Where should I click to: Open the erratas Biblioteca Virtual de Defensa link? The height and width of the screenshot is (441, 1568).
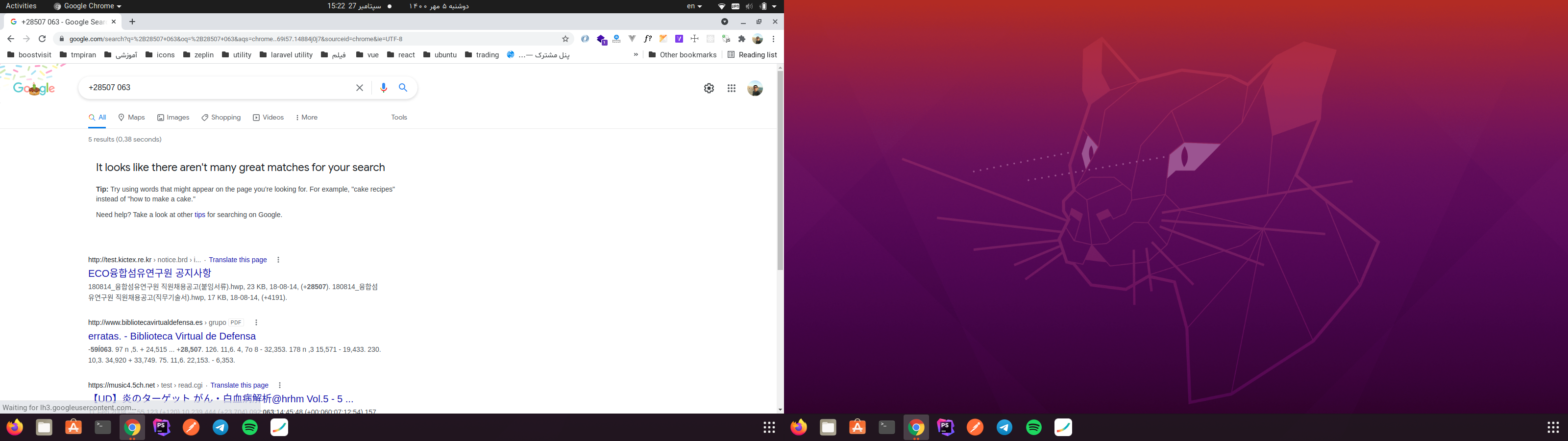pyautogui.click(x=171, y=336)
